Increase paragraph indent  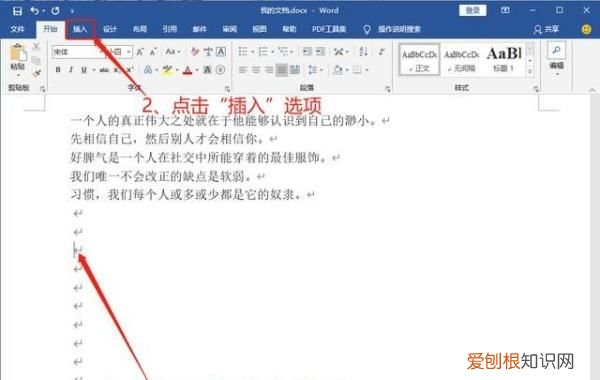(320, 51)
